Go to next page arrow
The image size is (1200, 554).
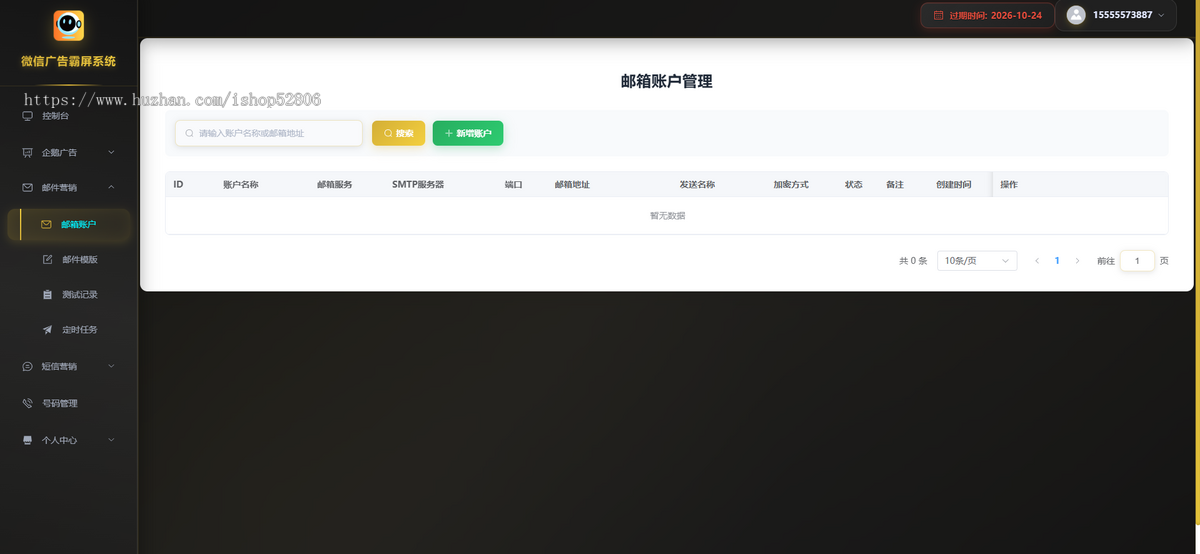[1077, 261]
